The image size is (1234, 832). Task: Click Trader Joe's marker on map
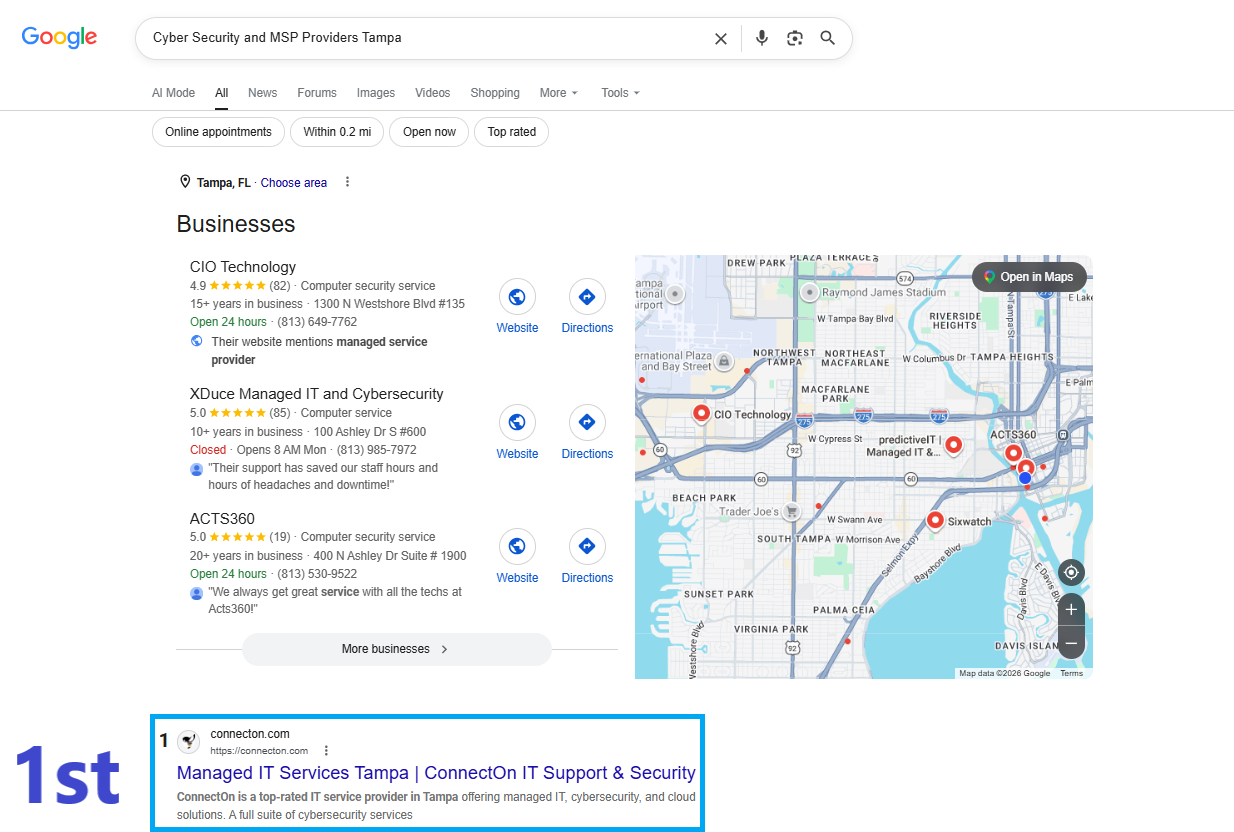click(x=791, y=511)
